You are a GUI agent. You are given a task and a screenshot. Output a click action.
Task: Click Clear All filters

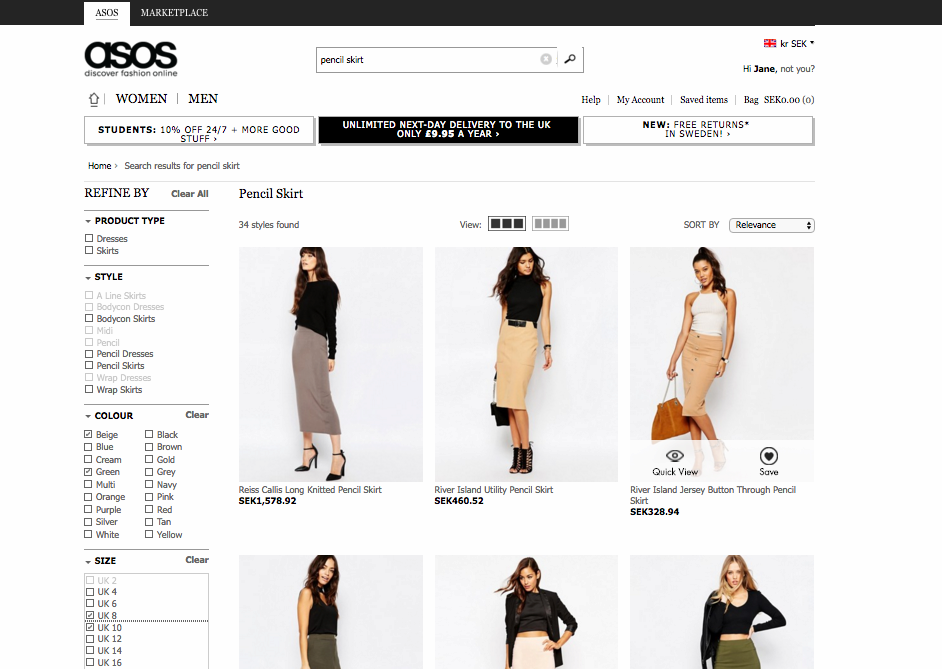click(x=190, y=193)
